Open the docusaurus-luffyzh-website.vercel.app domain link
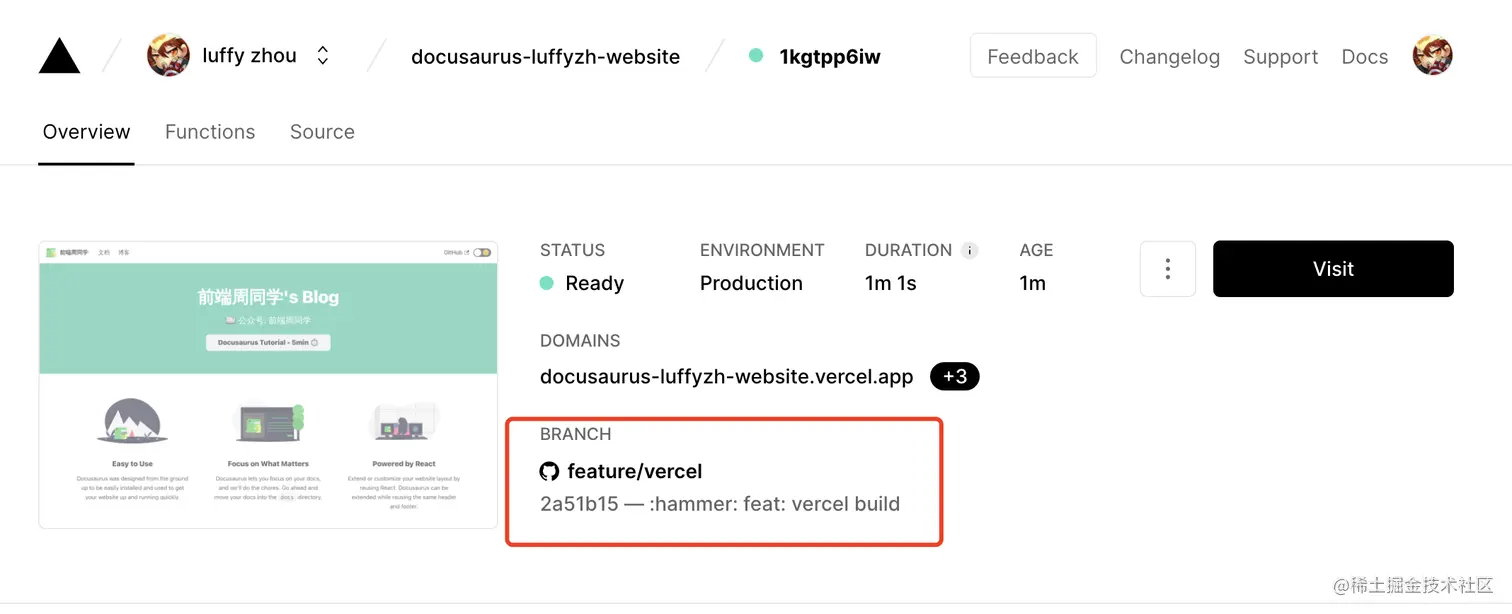This screenshot has width=1512, height=614. (x=726, y=377)
